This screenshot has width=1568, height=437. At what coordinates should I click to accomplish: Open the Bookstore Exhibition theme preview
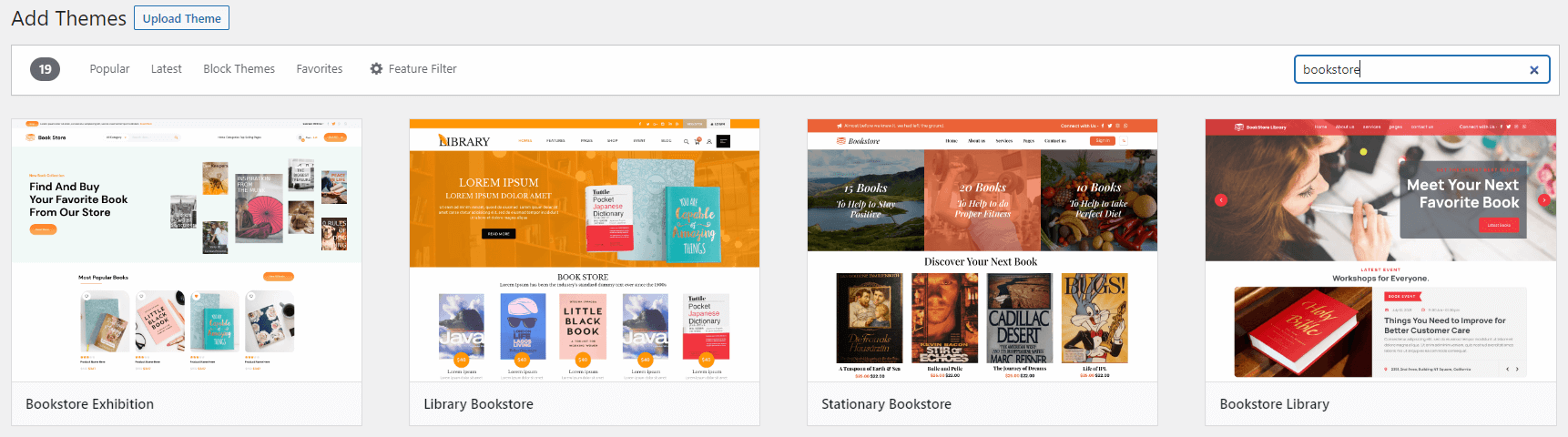(x=187, y=250)
